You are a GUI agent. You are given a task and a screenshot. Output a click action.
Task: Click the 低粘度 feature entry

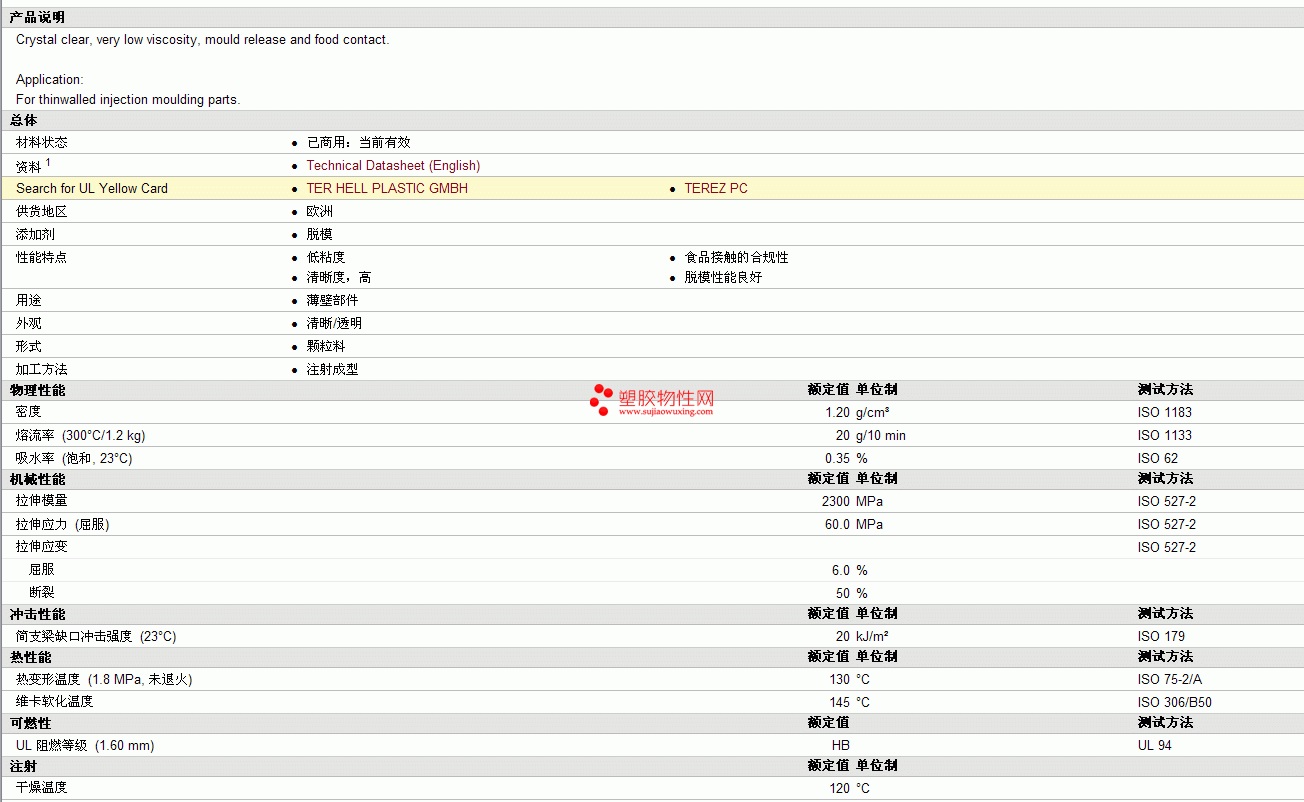(x=326, y=257)
